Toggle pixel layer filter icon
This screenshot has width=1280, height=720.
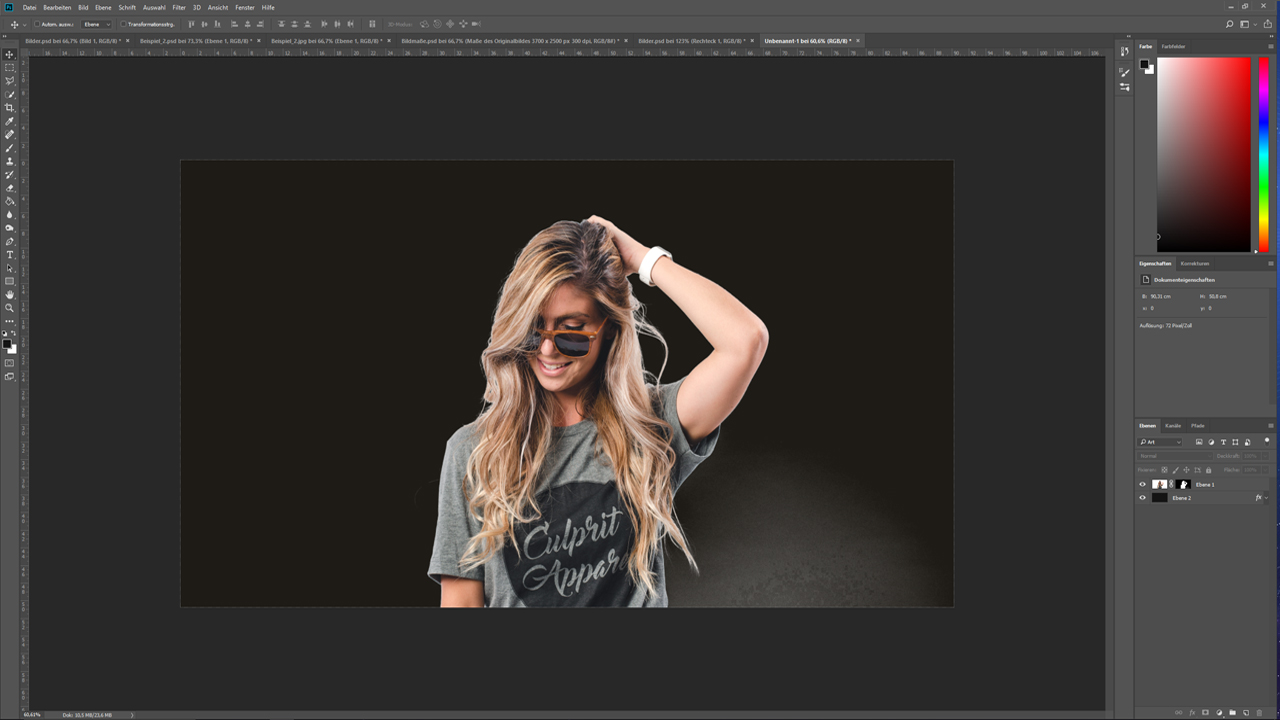[x=1199, y=442]
